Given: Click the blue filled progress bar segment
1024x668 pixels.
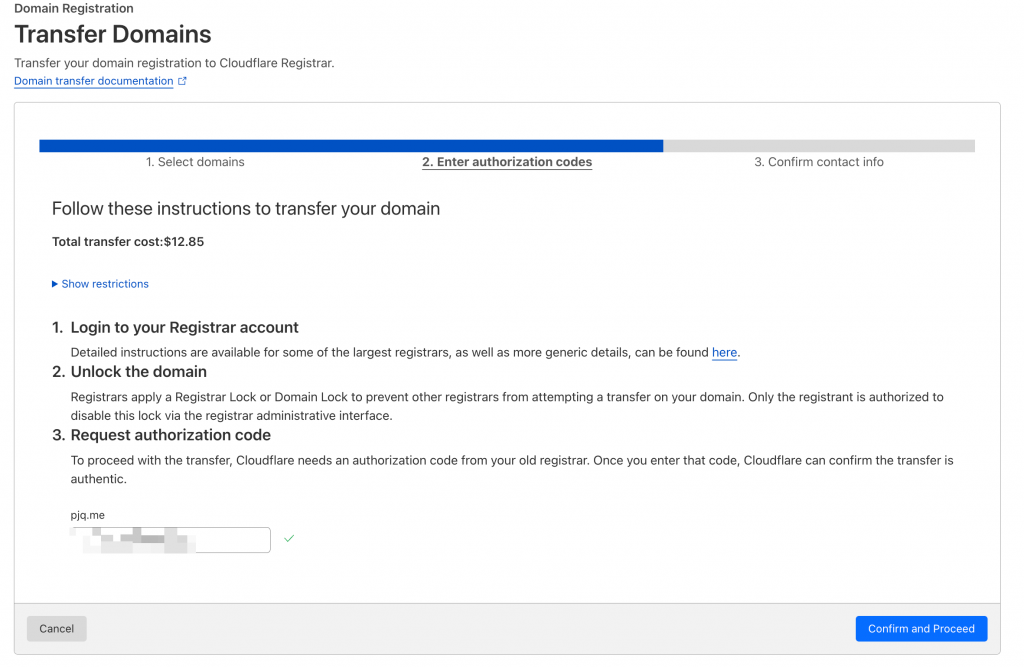Looking at the screenshot, I should coord(350,146).
